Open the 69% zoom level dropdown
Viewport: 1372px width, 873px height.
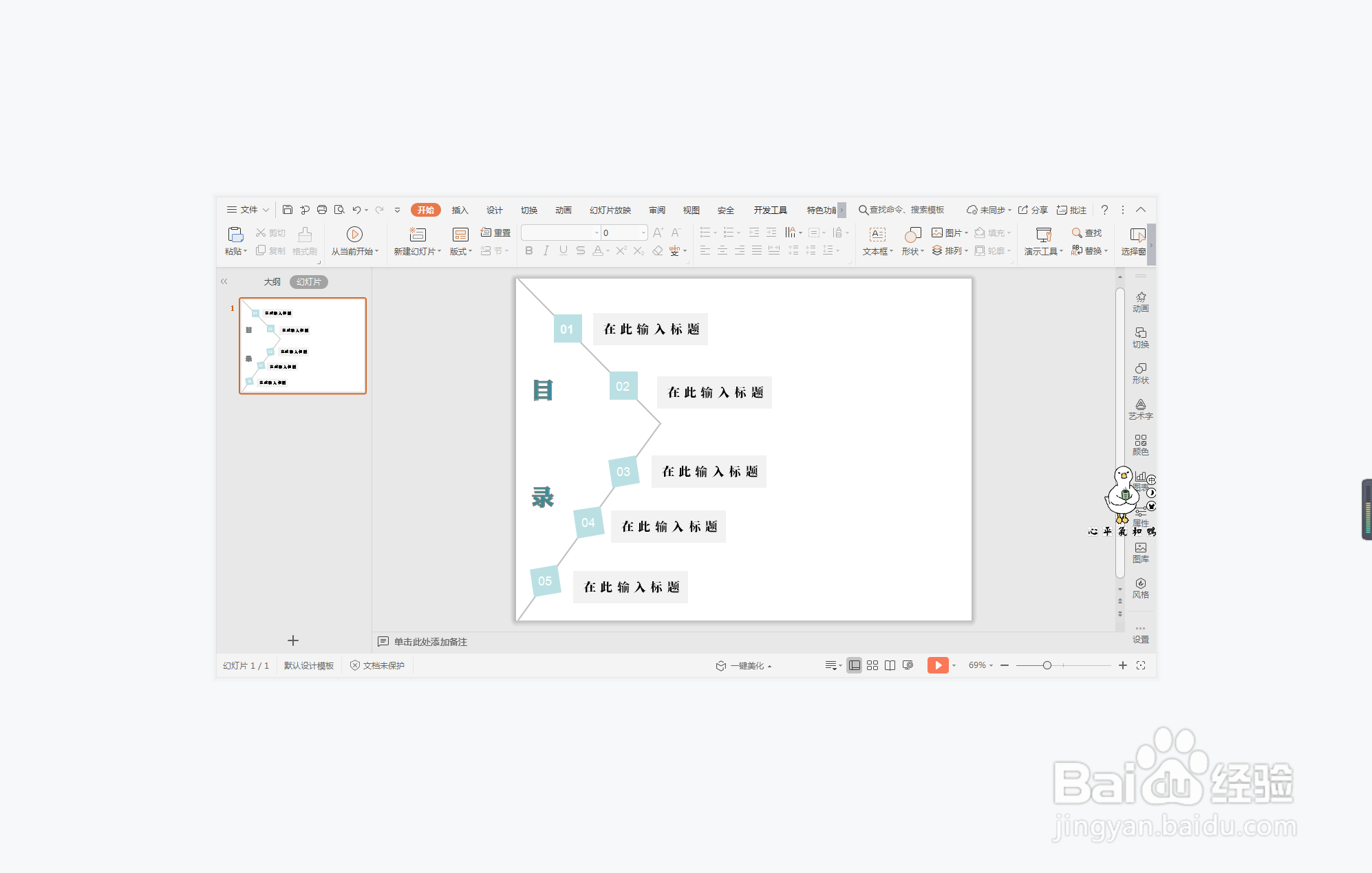(980, 665)
